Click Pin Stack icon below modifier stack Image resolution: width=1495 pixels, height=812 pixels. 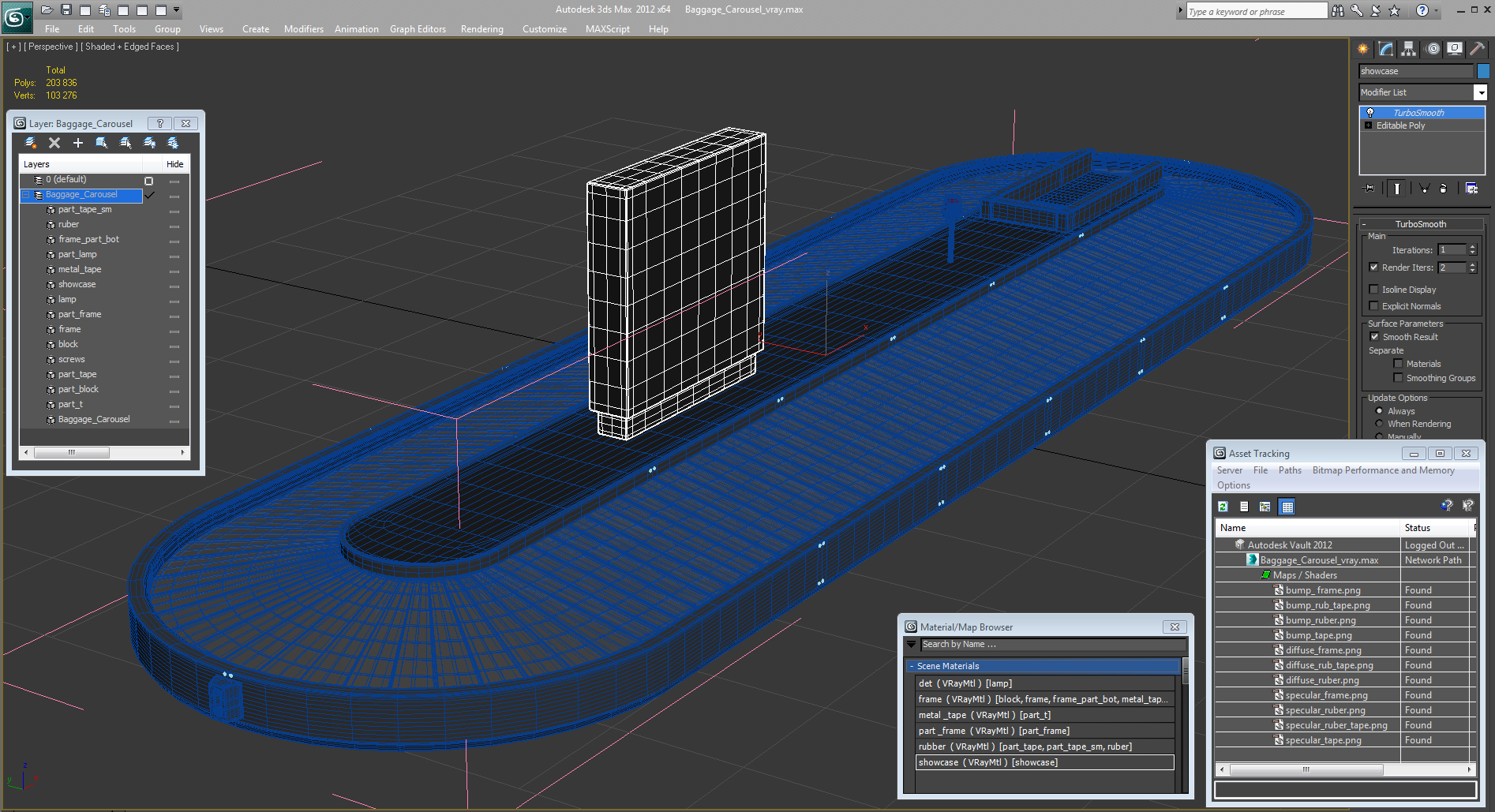pyautogui.click(x=1369, y=188)
